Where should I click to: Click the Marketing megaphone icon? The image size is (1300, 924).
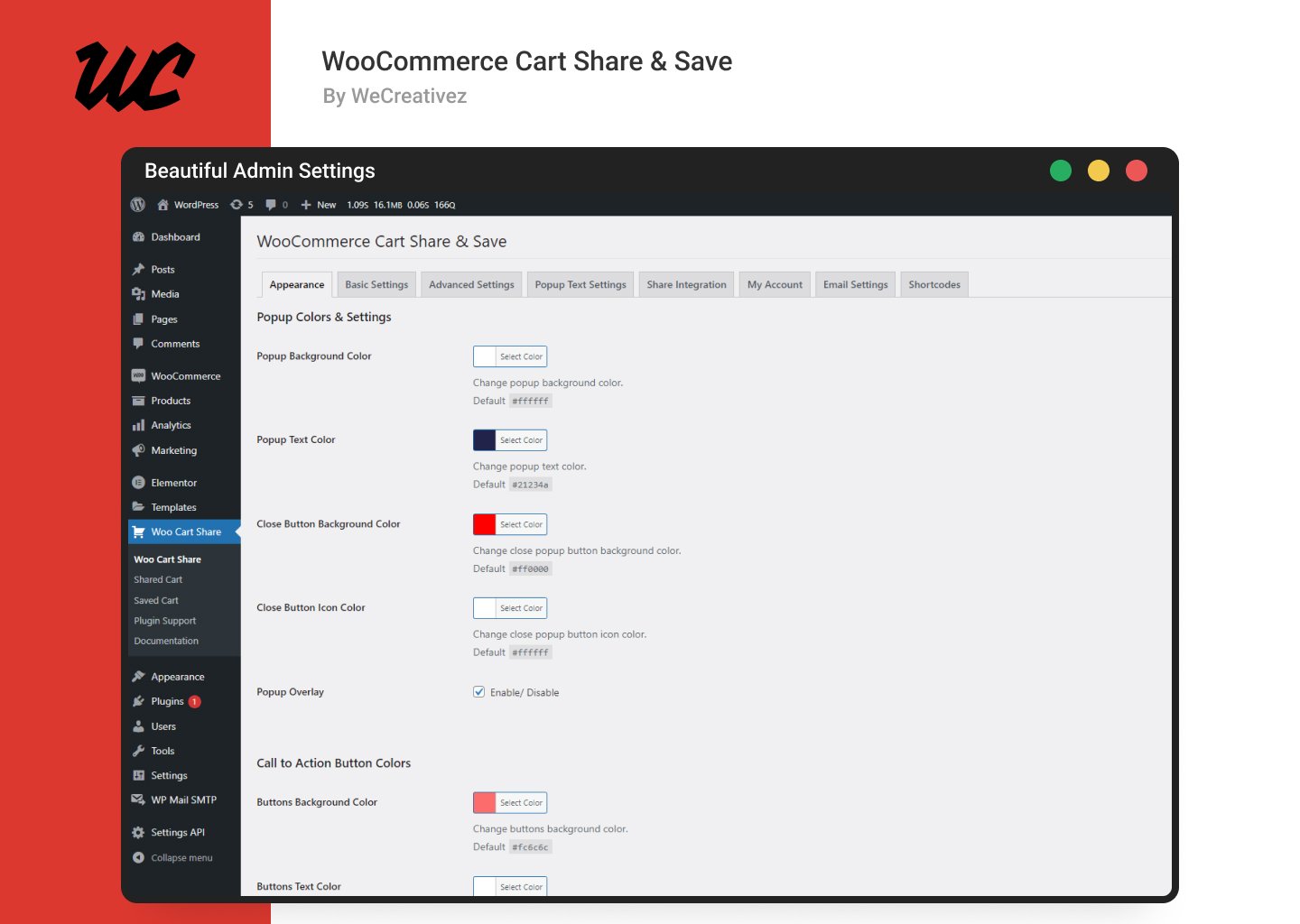pyautogui.click(x=138, y=450)
